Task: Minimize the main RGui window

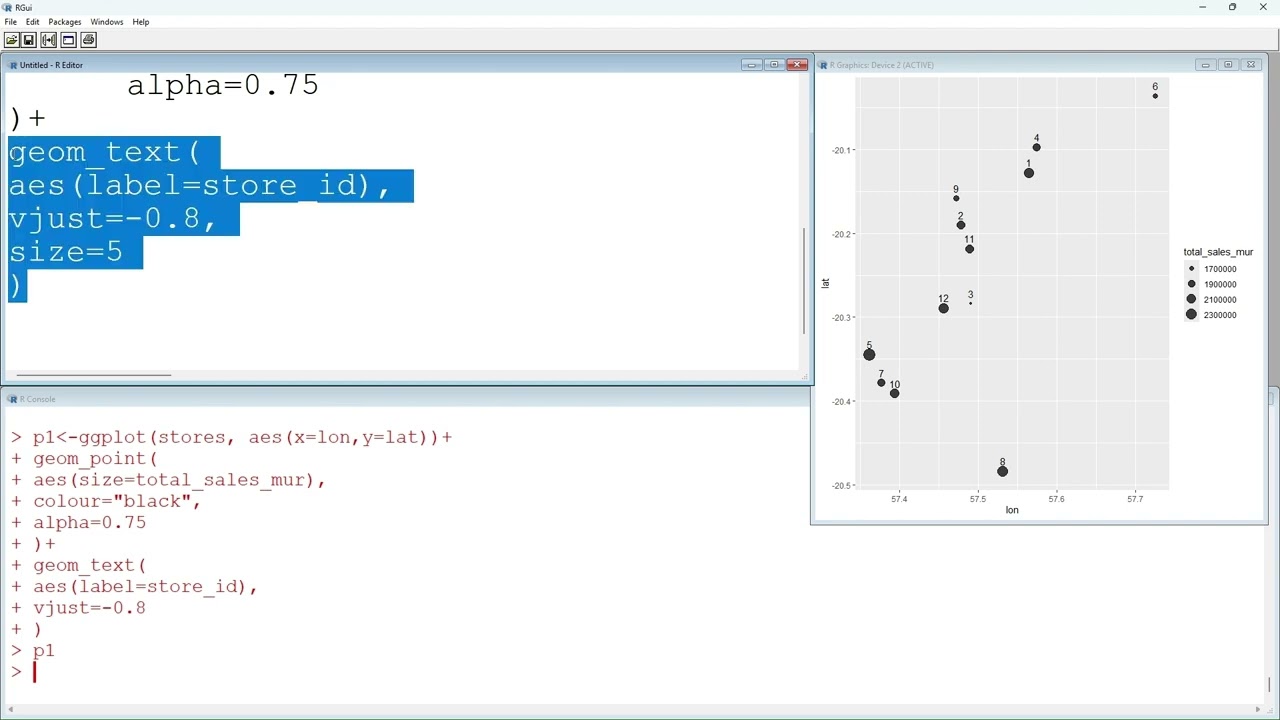Action: click(x=1202, y=7)
